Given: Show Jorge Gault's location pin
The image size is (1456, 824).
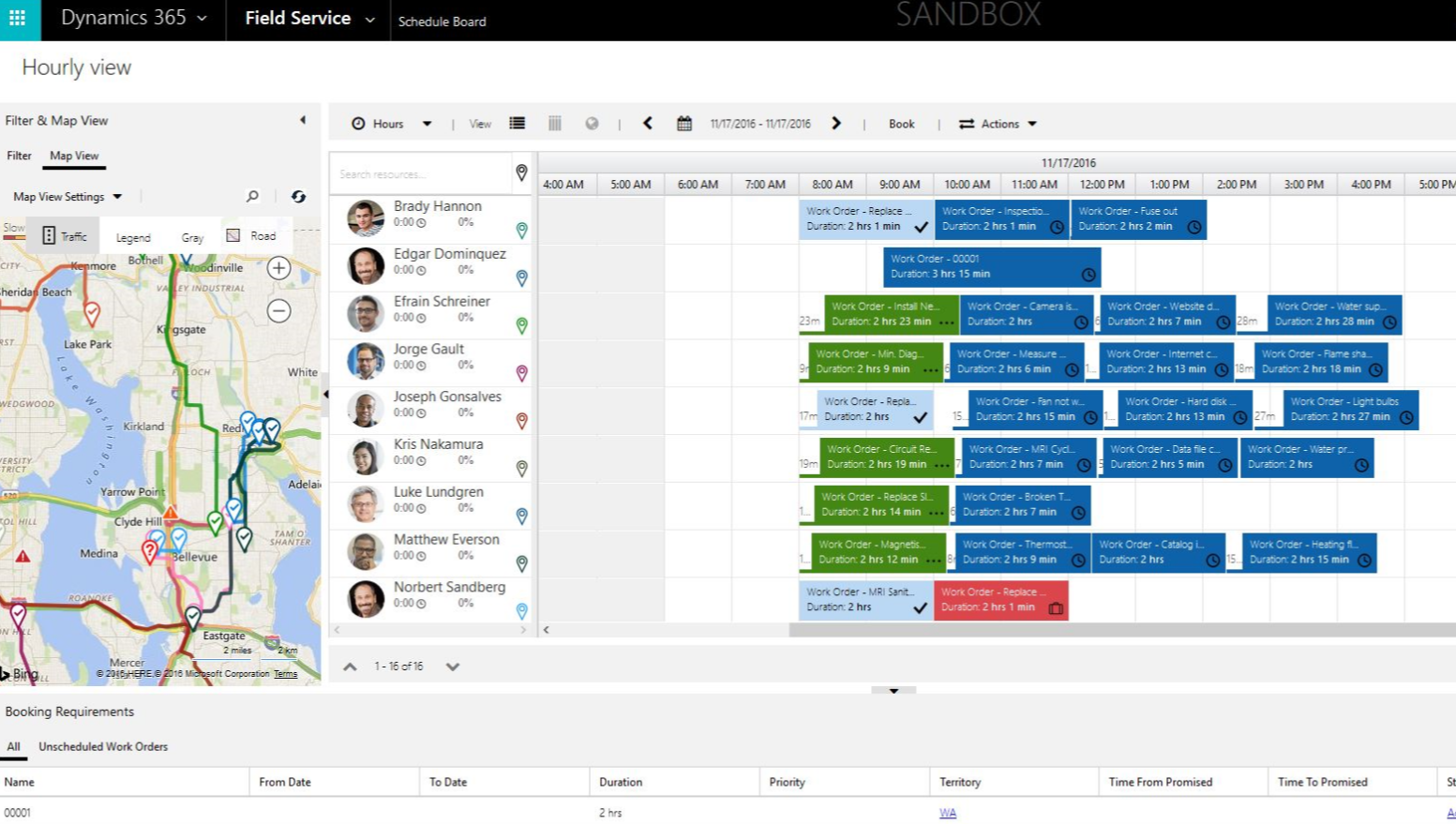Looking at the screenshot, I should [x=521, y=373].
